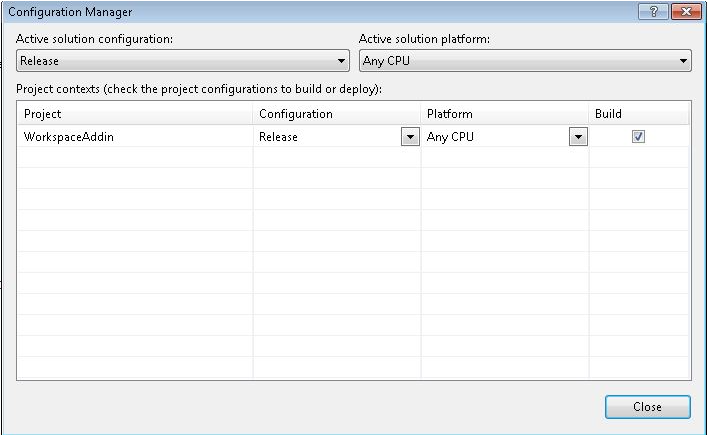Click the empty row below WorkspaceAddin
This screenshot has width=707, height=435.
click(354, 157)
